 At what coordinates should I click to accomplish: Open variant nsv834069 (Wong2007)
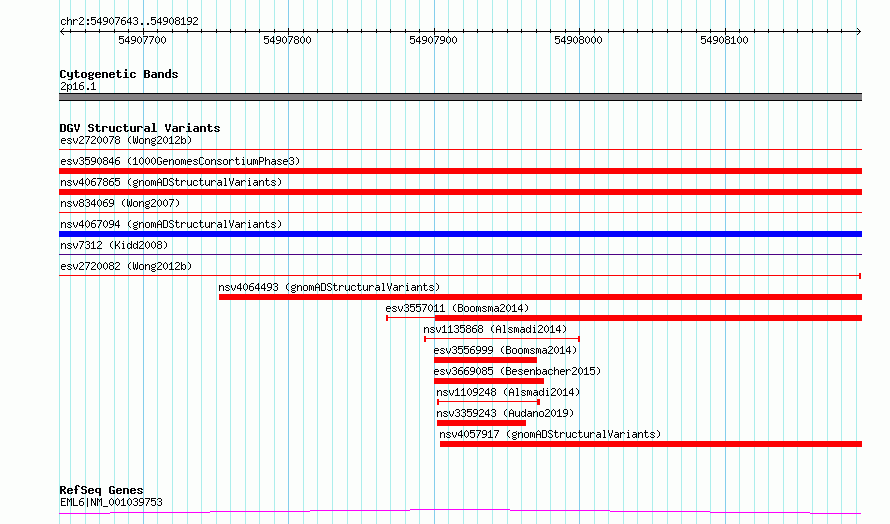[x=120, y=203]
